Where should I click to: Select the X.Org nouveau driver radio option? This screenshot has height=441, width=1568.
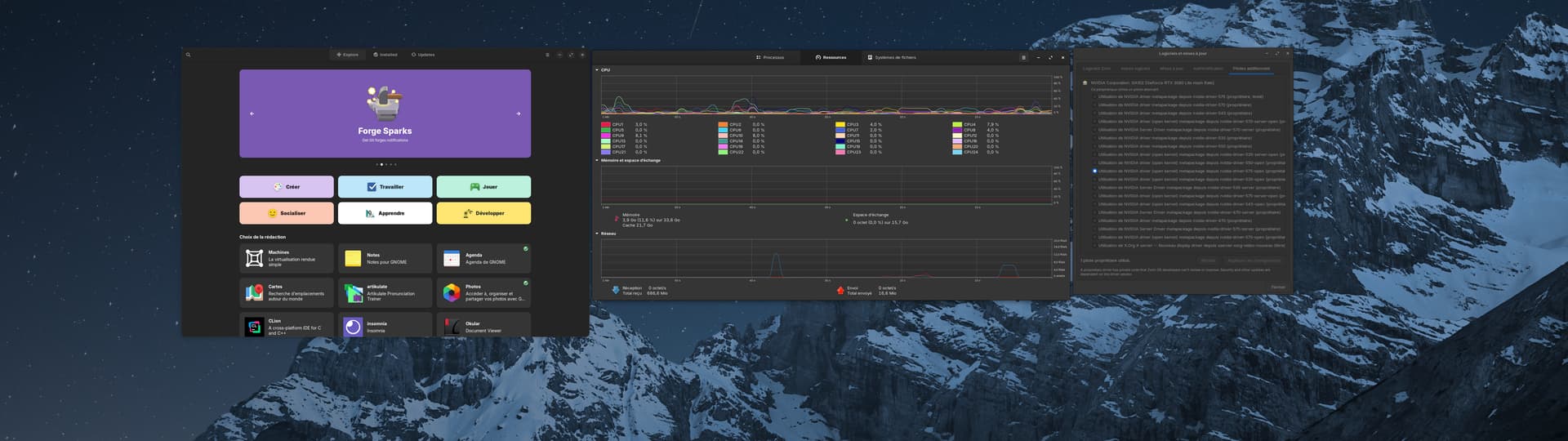[1095, 245]
